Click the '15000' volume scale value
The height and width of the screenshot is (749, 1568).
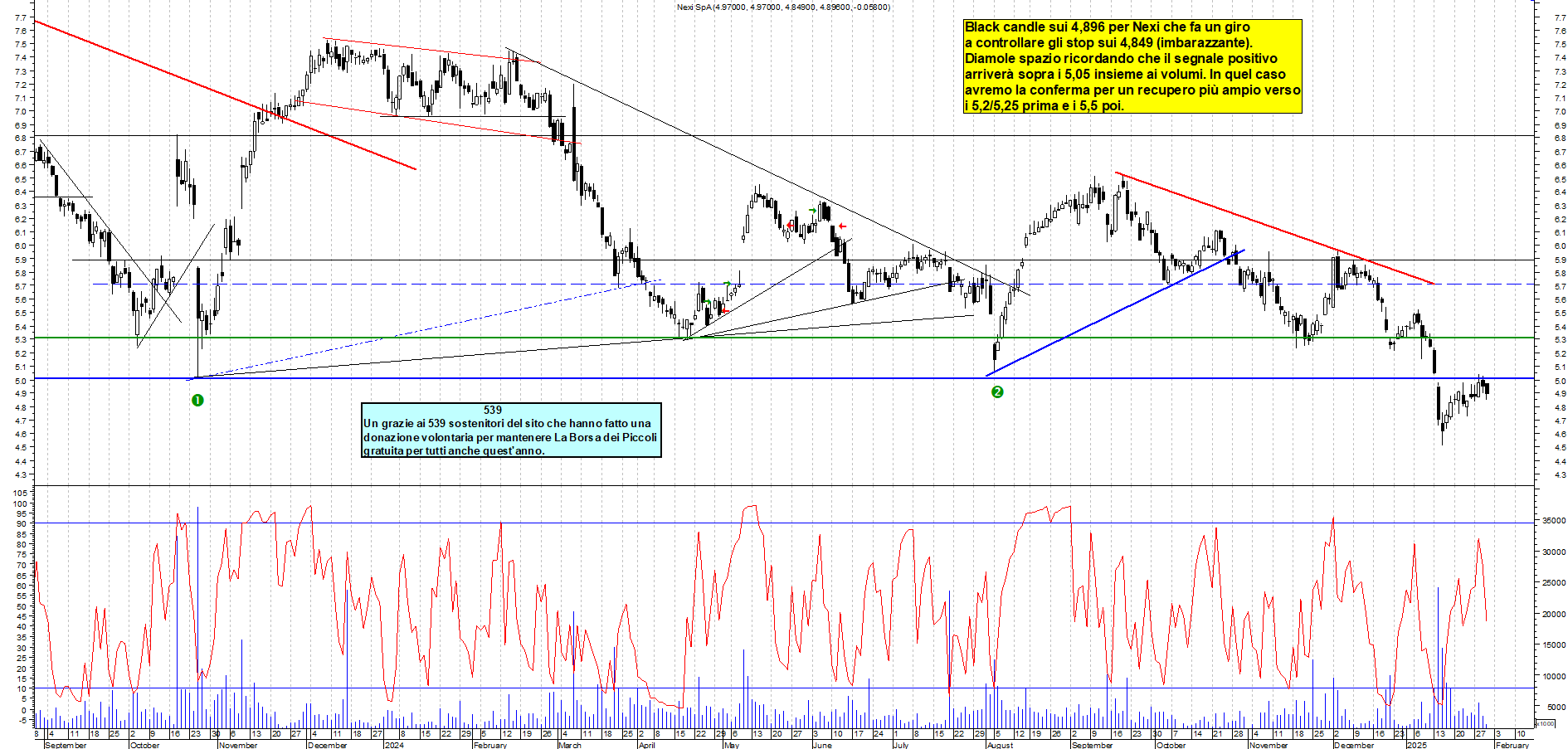pos(1554,645)
